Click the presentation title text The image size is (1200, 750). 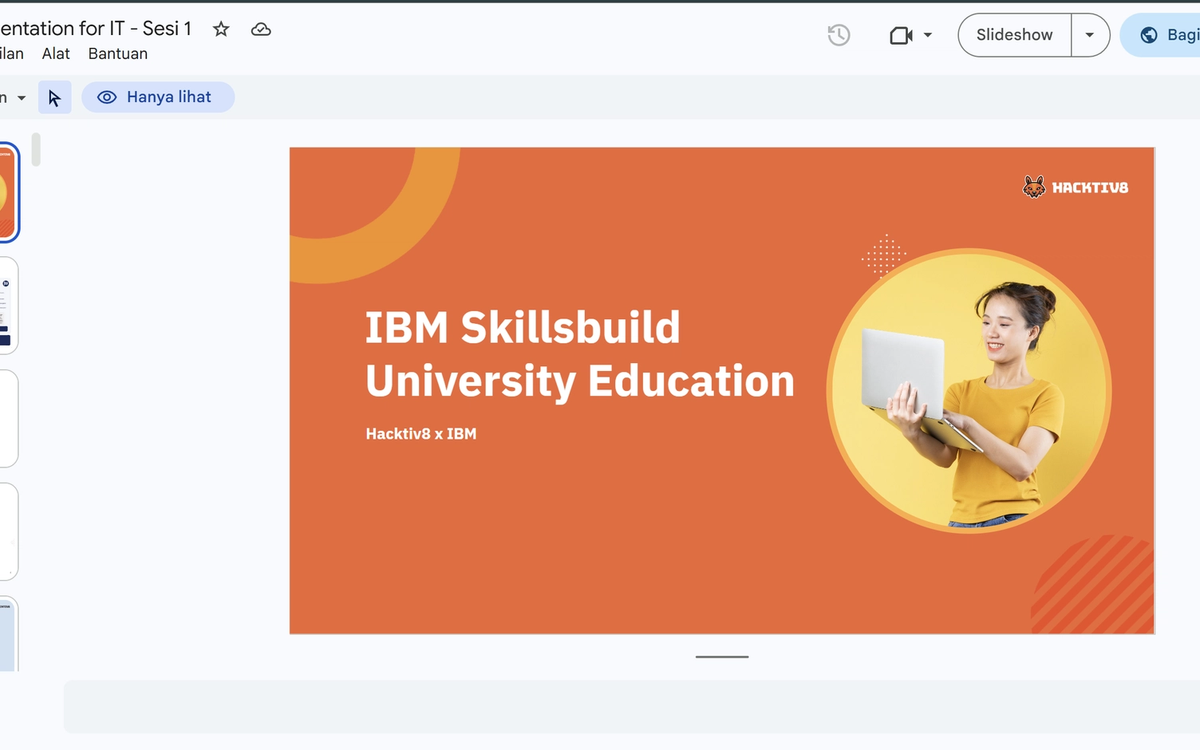point(96,29)
